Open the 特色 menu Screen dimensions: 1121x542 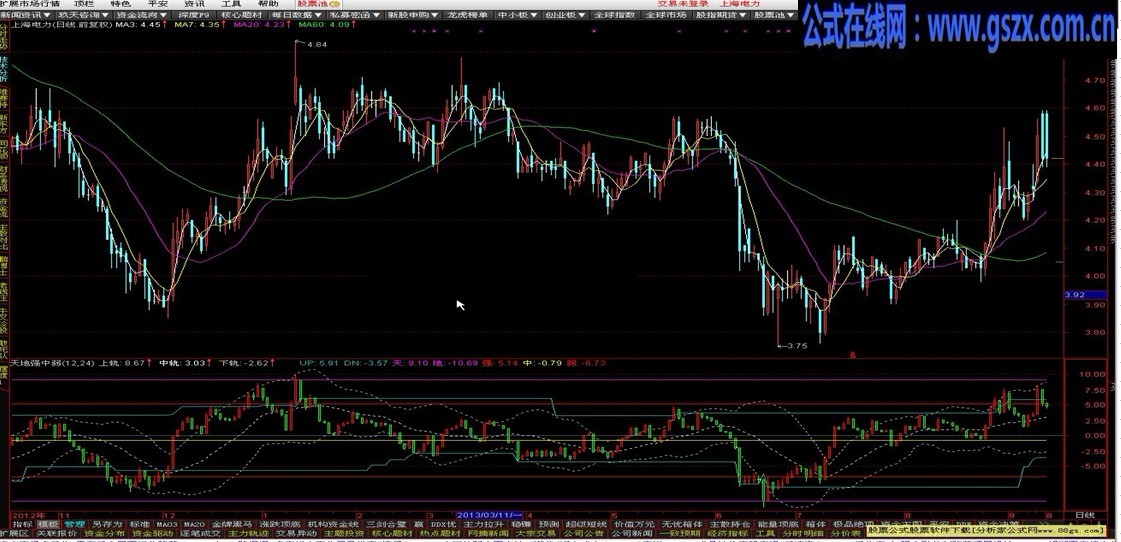pyautogui.click(x=120, y=4)
